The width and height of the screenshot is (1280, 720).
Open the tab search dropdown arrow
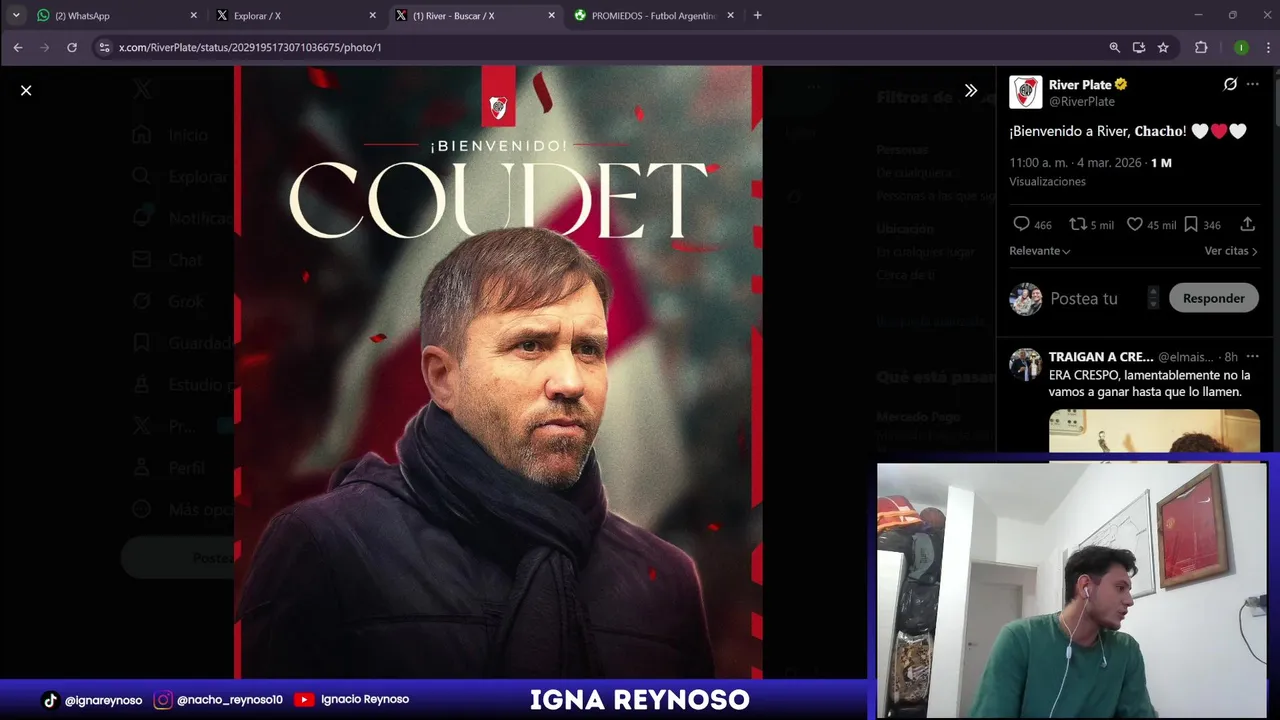(x=15, y=15)
